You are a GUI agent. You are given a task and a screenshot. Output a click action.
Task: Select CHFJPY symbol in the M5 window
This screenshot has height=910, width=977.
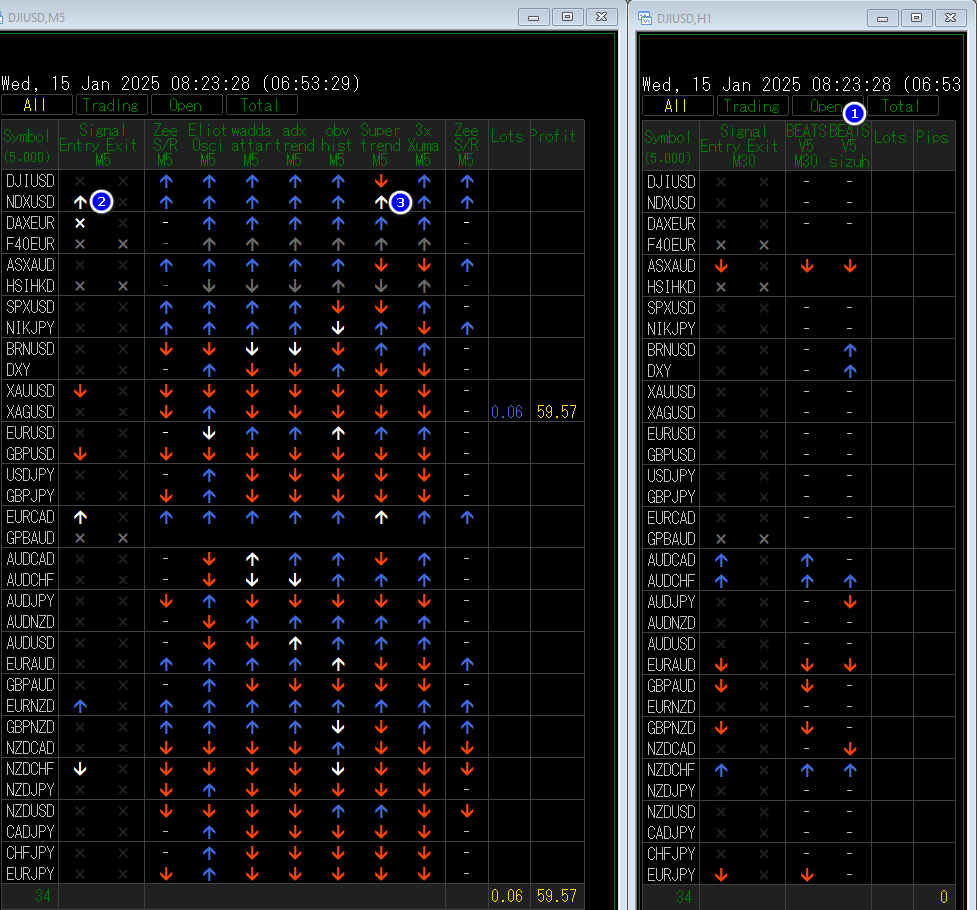click(x=30, y=853)
